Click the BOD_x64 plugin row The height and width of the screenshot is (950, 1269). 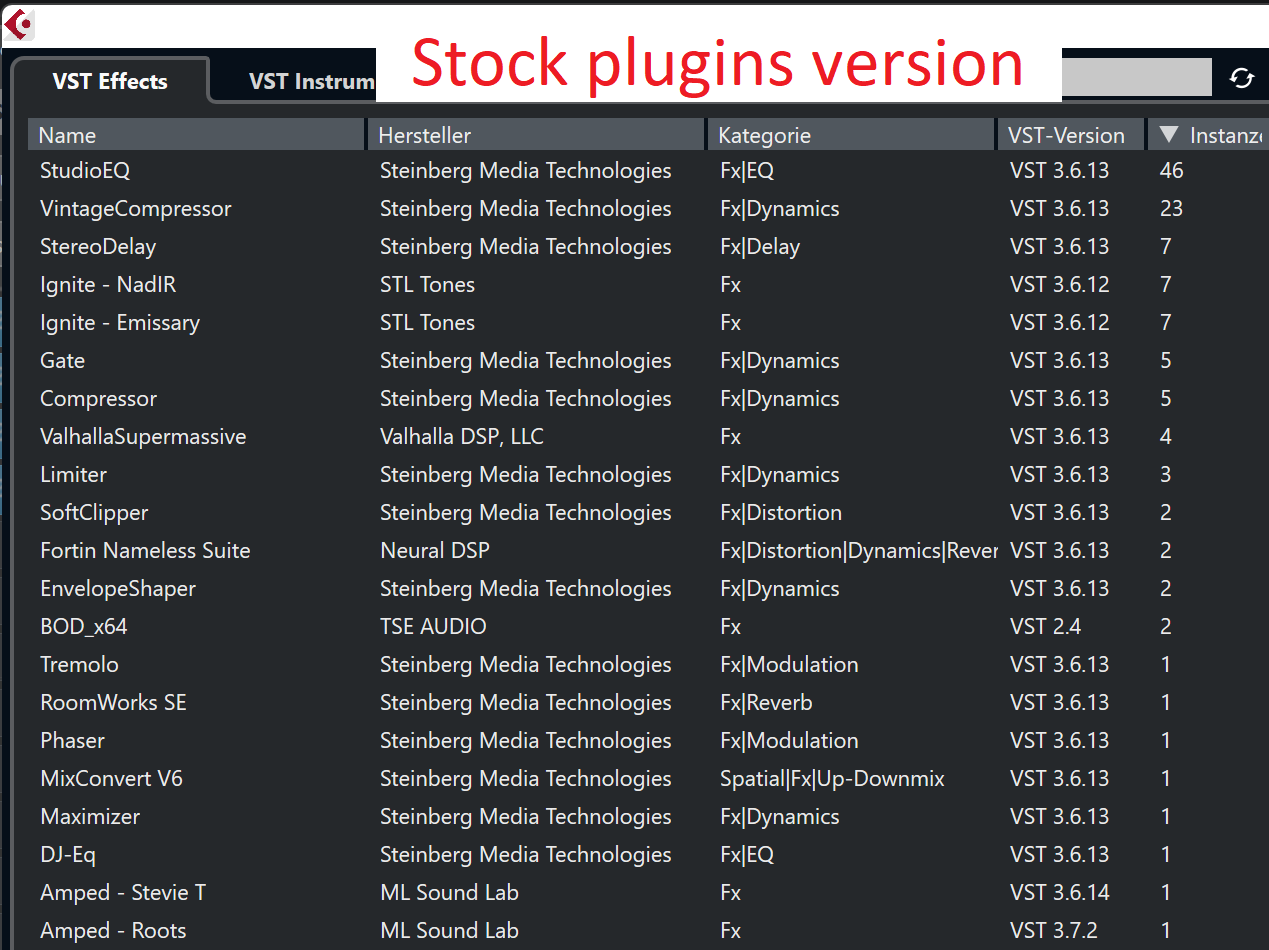tap(84, 627)
